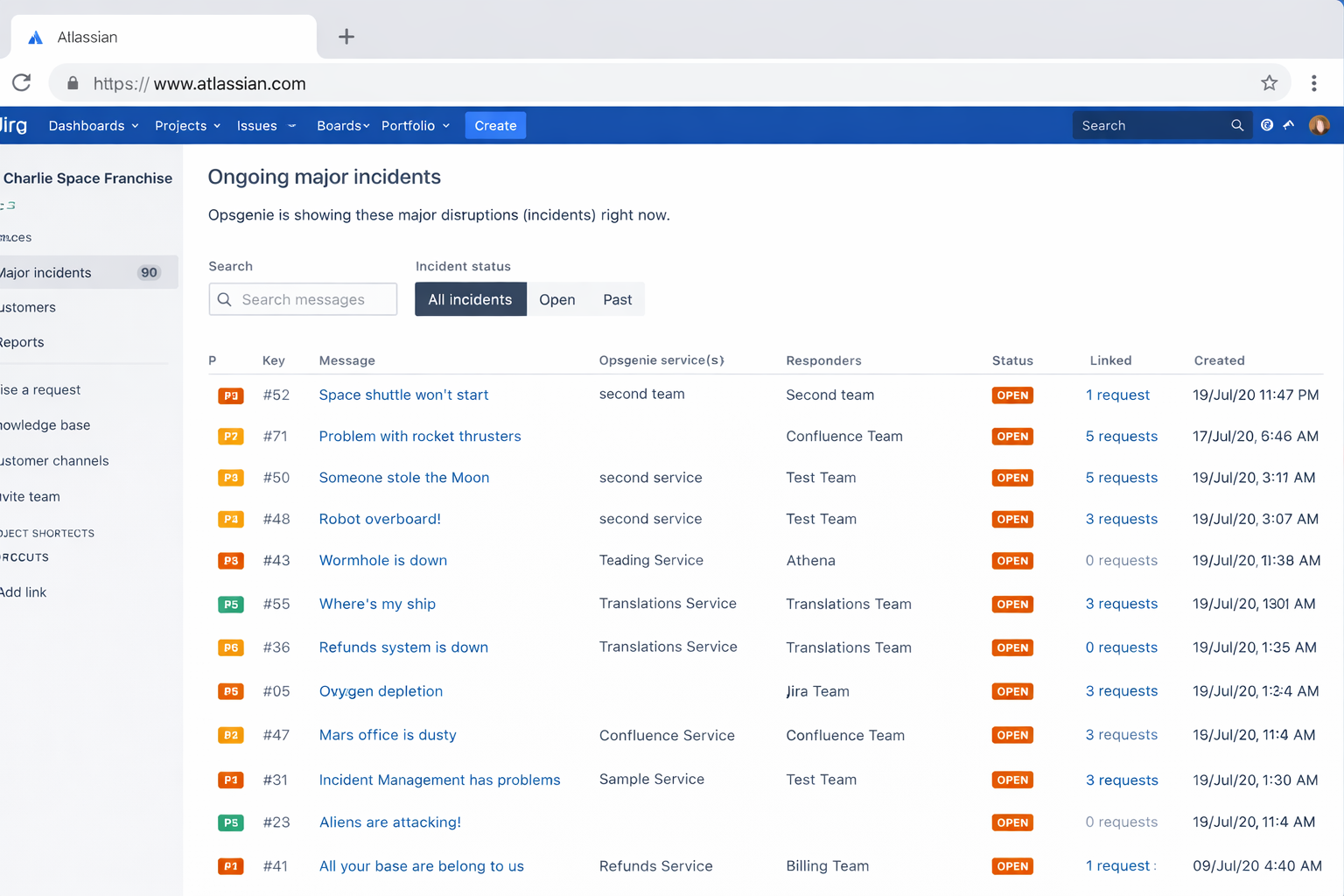
Task: Expand the Projects dropdown menu
Action: [x=187, y=126]
